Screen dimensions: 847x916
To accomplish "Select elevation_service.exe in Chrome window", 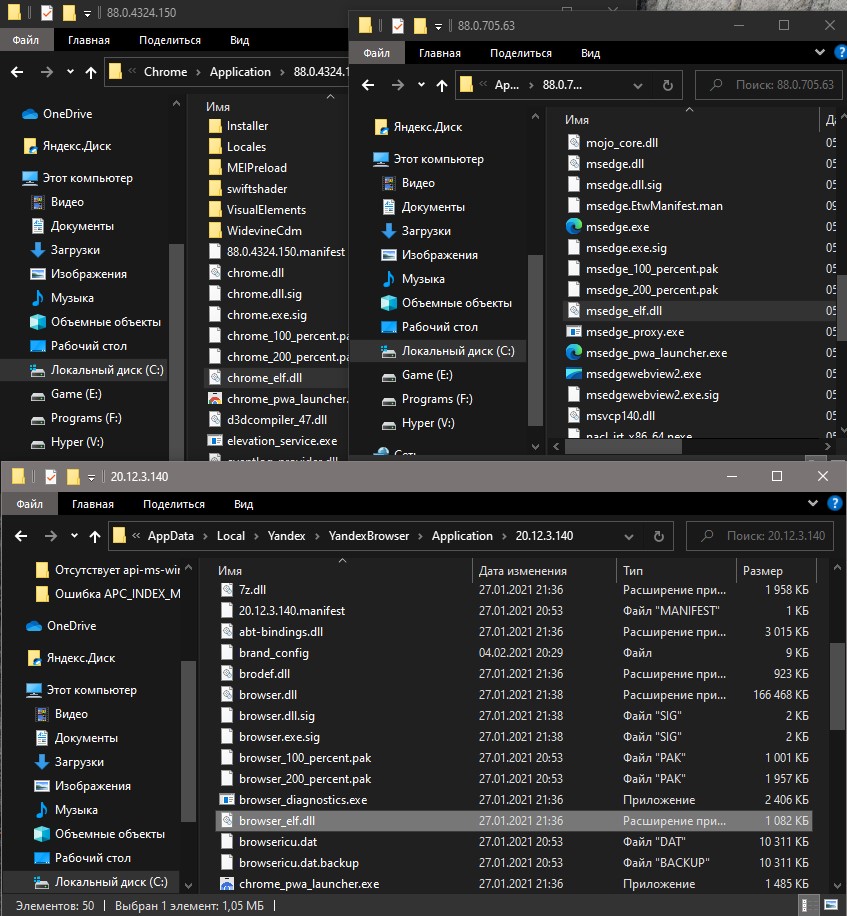I will [273, 440].
